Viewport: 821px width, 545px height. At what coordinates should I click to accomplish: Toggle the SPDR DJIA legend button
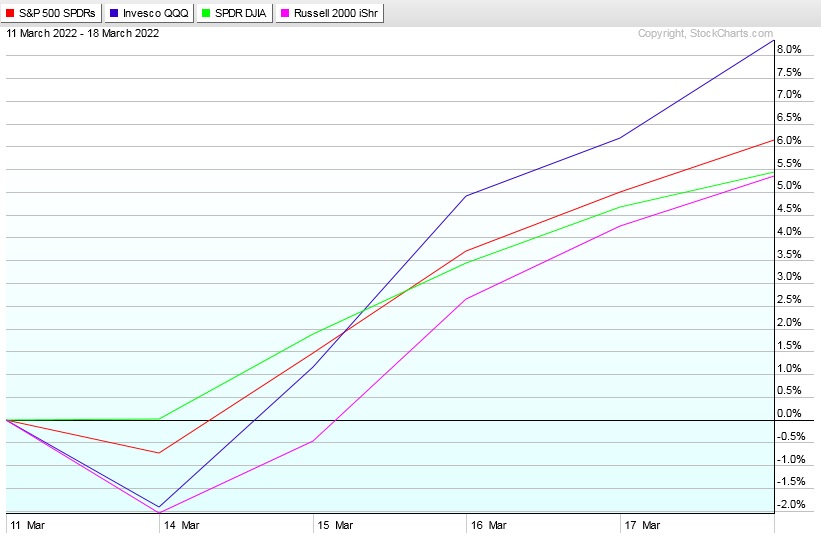pyautogui.click(x=235, y=13)
